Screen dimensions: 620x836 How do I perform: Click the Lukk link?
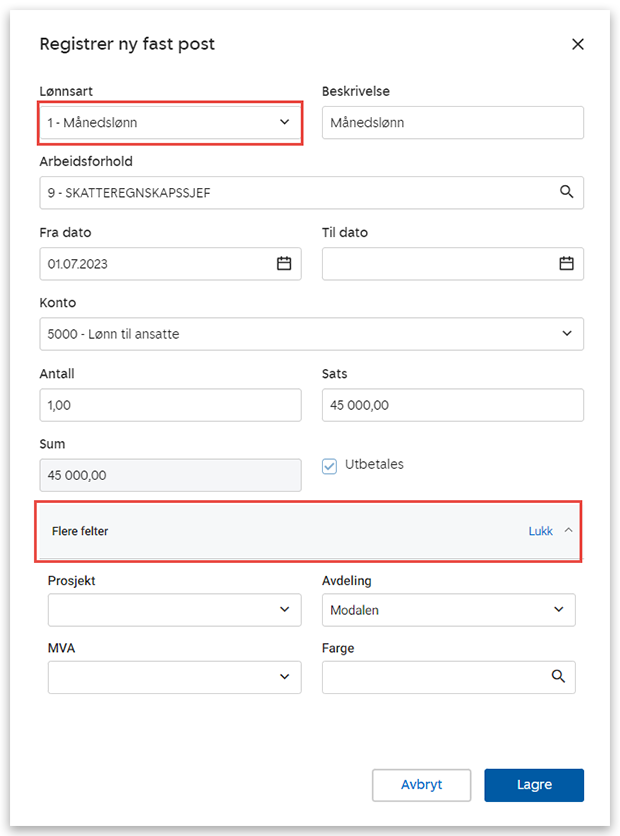coord(540,531)
